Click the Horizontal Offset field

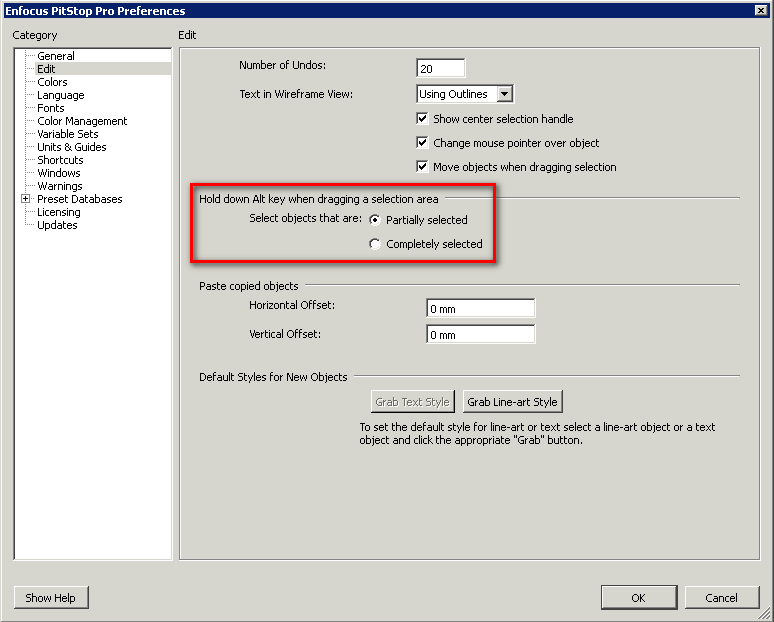coord(480,309)
